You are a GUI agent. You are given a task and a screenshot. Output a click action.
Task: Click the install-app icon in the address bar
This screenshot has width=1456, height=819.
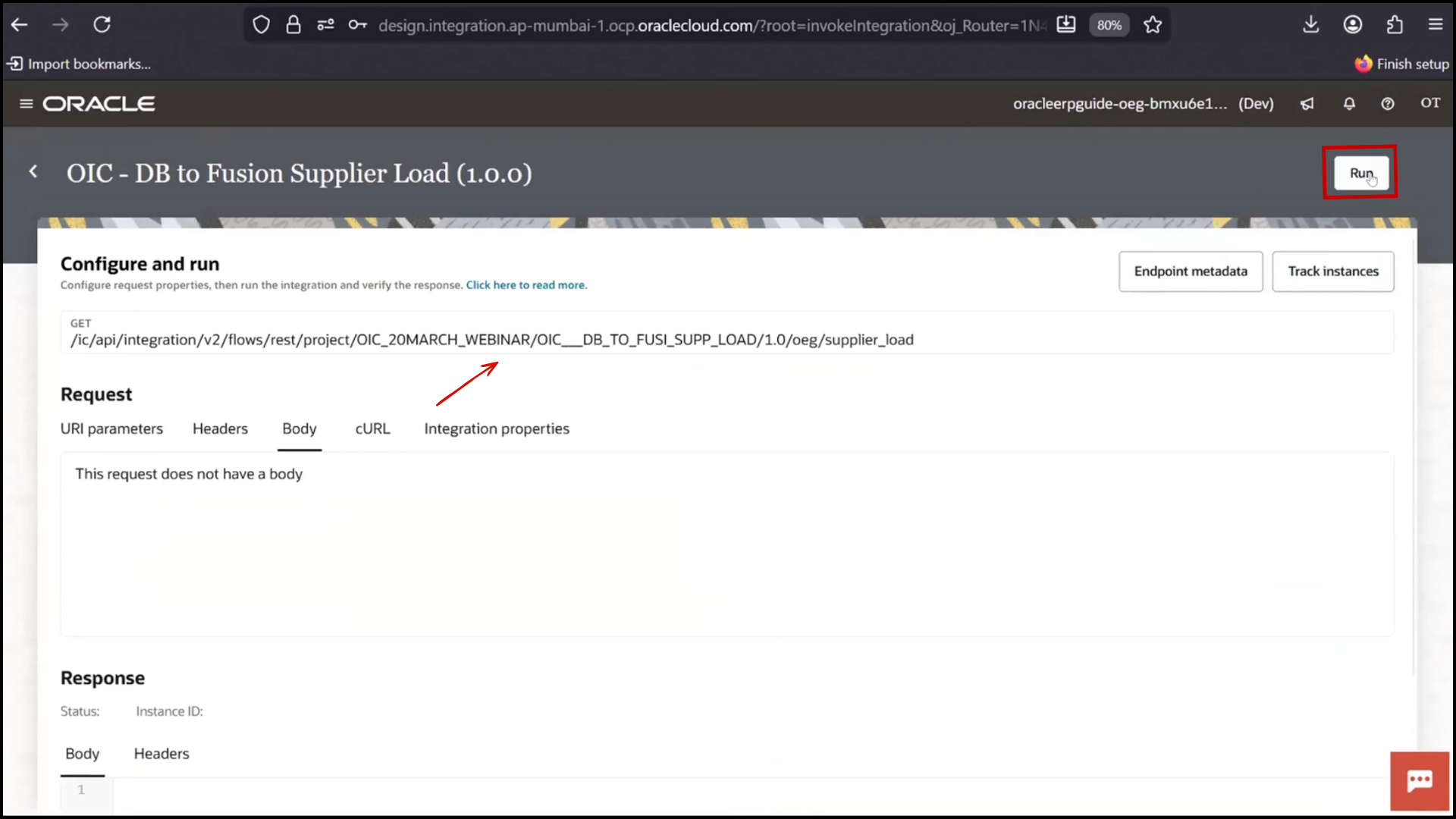point(1066,25)
